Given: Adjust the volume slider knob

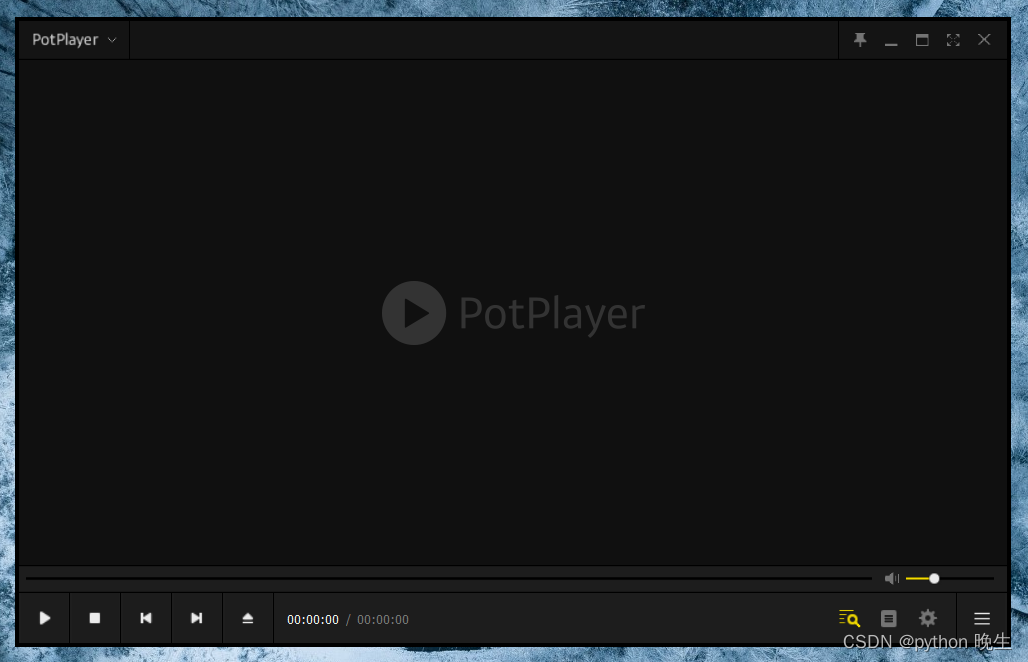Looking at the screenshot, I should pos(934,578).
